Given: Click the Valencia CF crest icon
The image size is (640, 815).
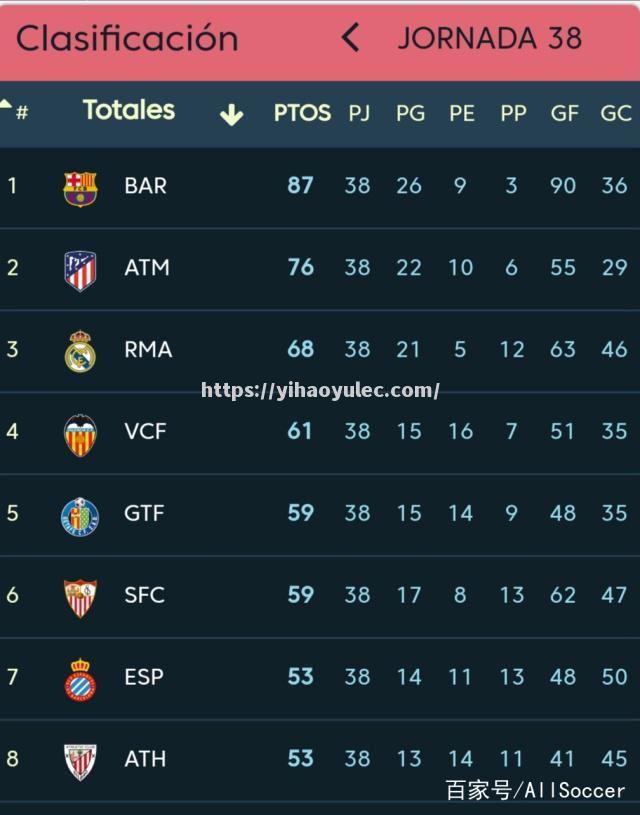Looking at the screenshot, I should pos(80,435).
